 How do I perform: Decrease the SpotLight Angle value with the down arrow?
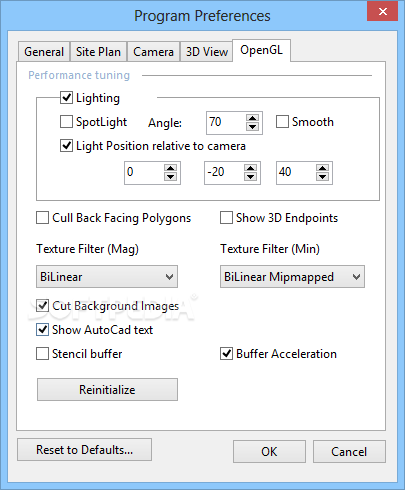252,127
